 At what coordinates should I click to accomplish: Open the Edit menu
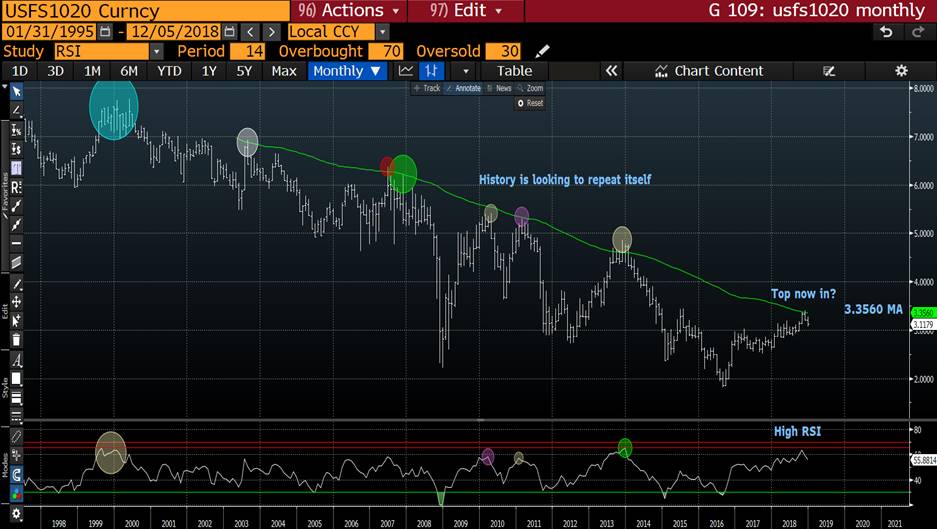point(469,10)
